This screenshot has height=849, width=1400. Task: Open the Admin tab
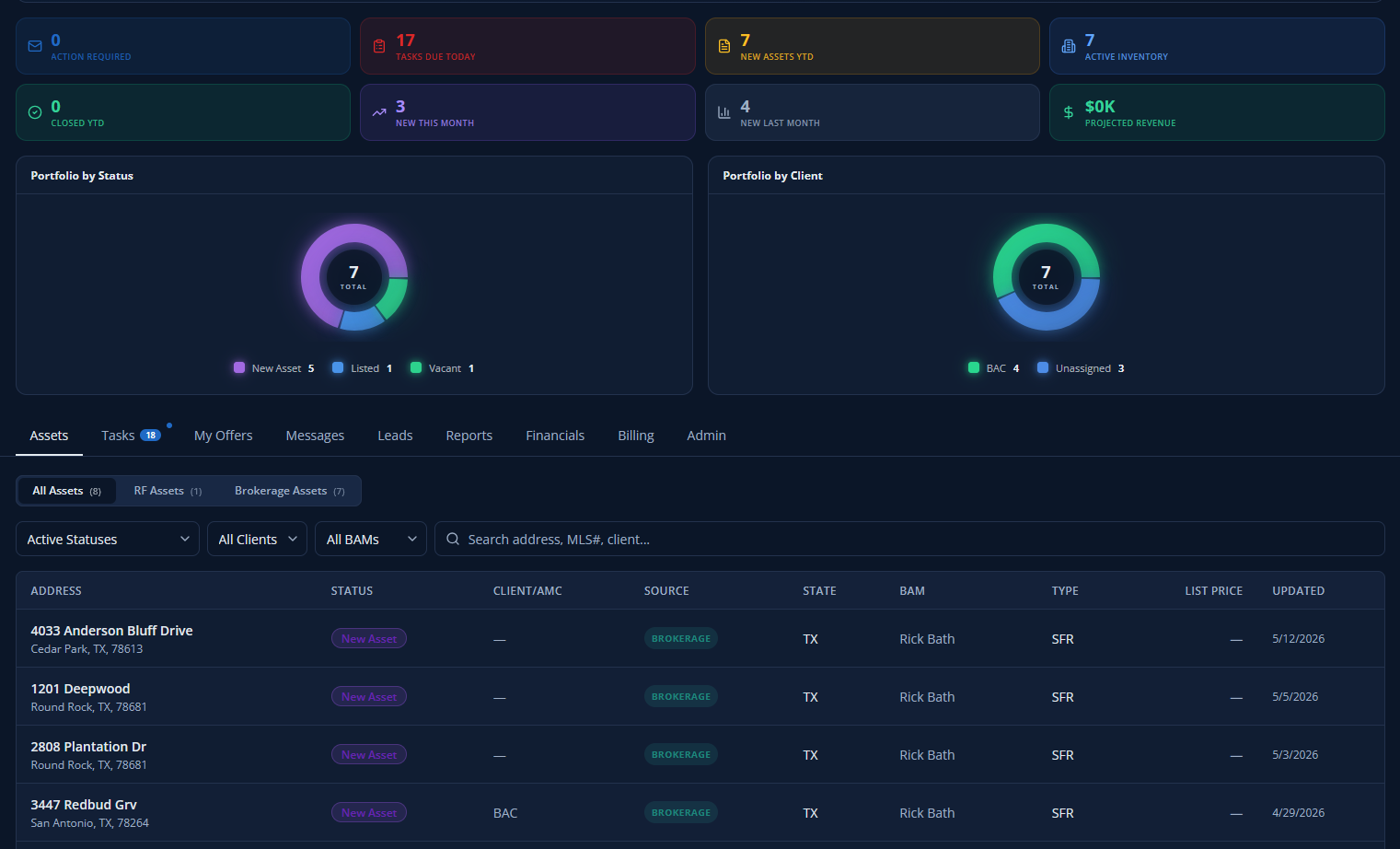[x=707, y=436]
